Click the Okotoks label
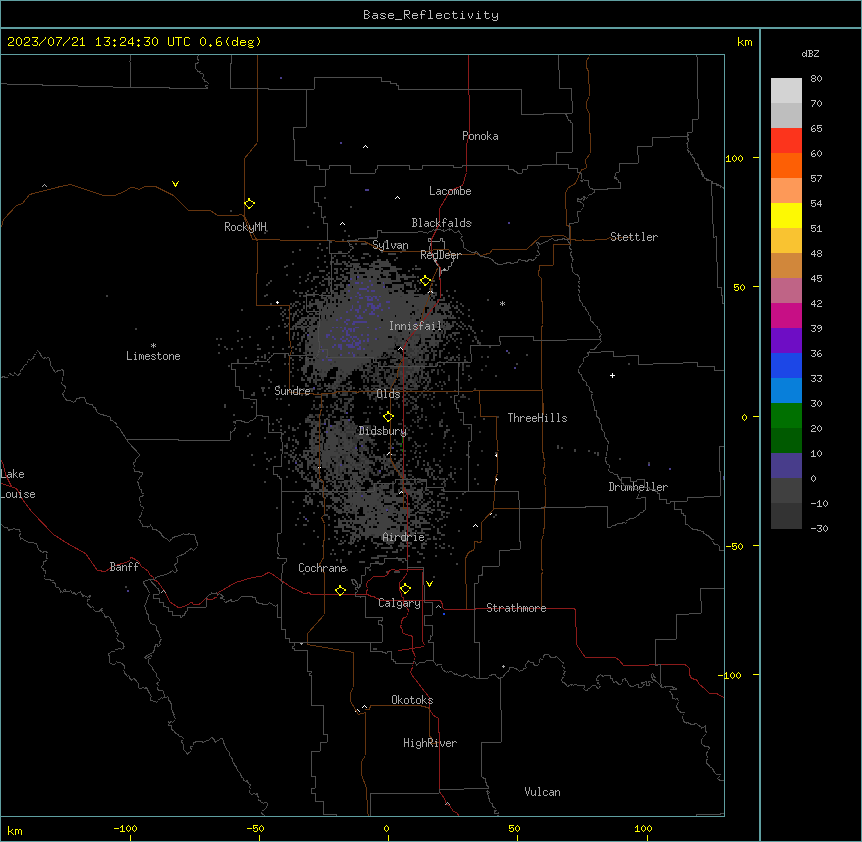This screenshot has height=842, width=862. pos(412,700)
